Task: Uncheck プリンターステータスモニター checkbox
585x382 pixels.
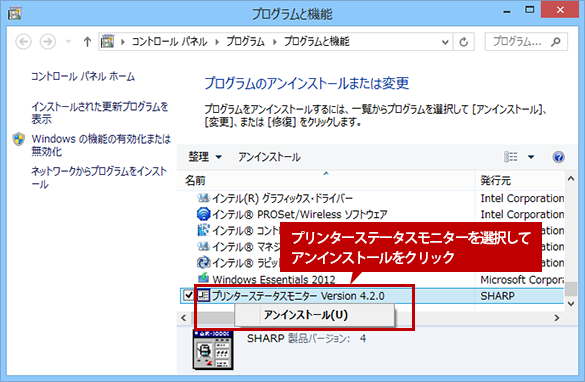Action: click(188, 295)
